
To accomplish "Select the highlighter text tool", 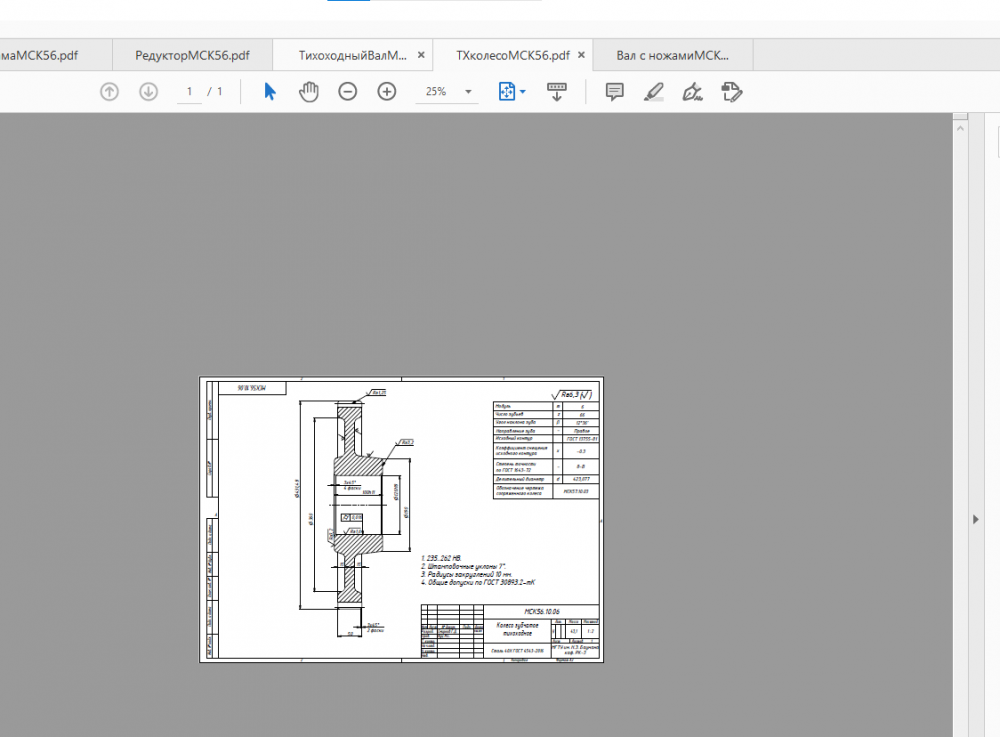I will point(653,92).
